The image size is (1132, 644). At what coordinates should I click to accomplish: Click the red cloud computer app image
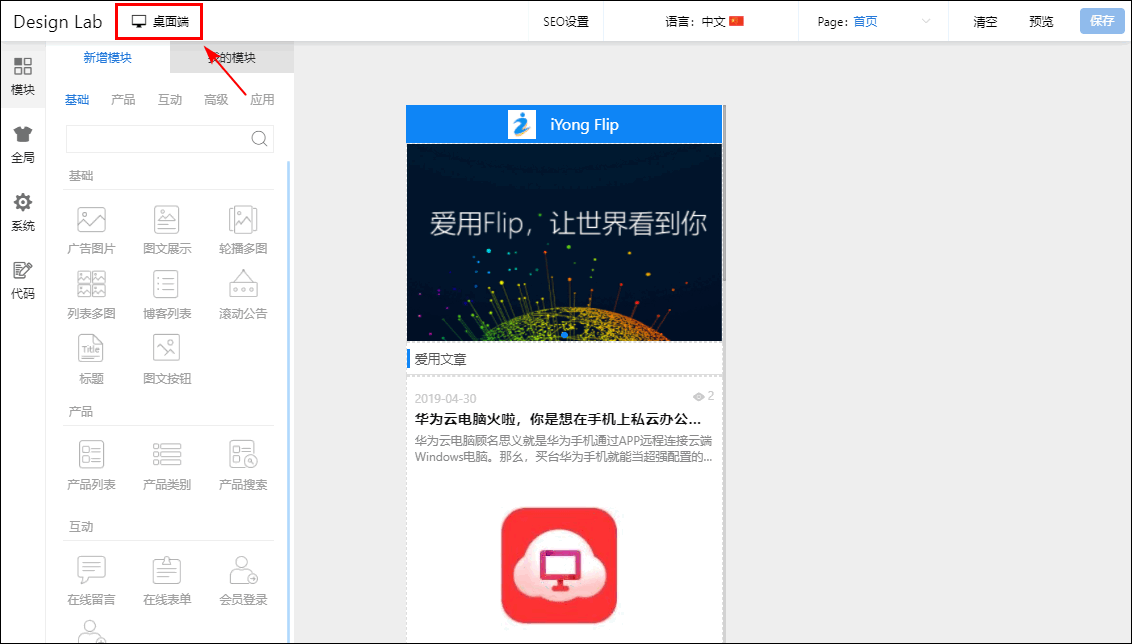coord(559,565)
